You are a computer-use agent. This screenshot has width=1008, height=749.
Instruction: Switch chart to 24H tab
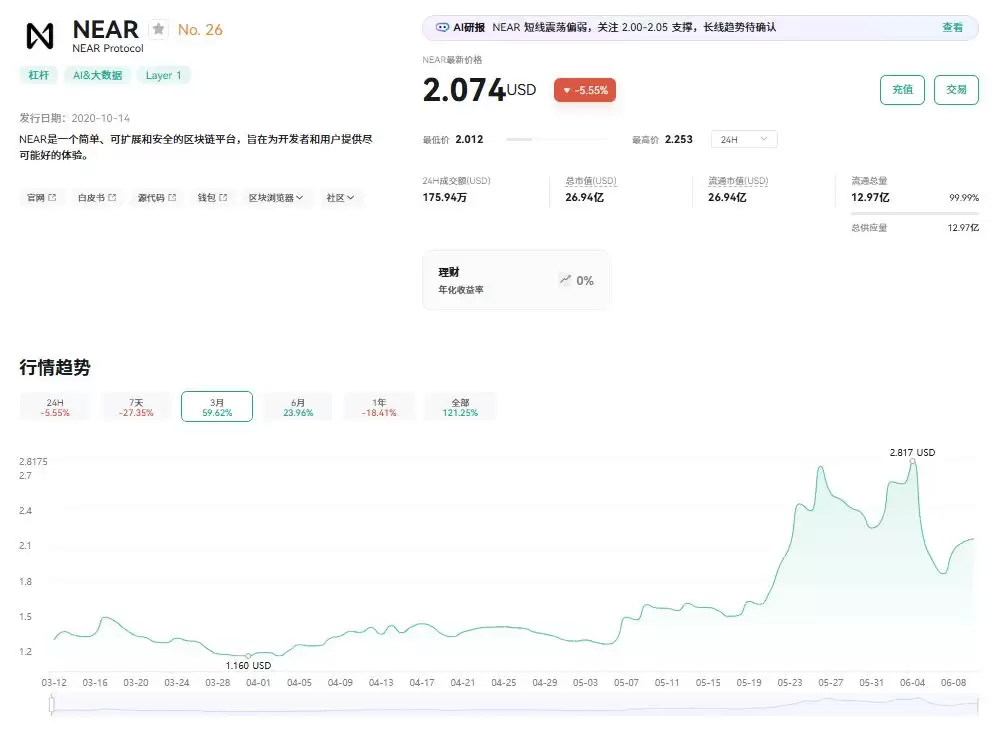[x=55, y=407]
